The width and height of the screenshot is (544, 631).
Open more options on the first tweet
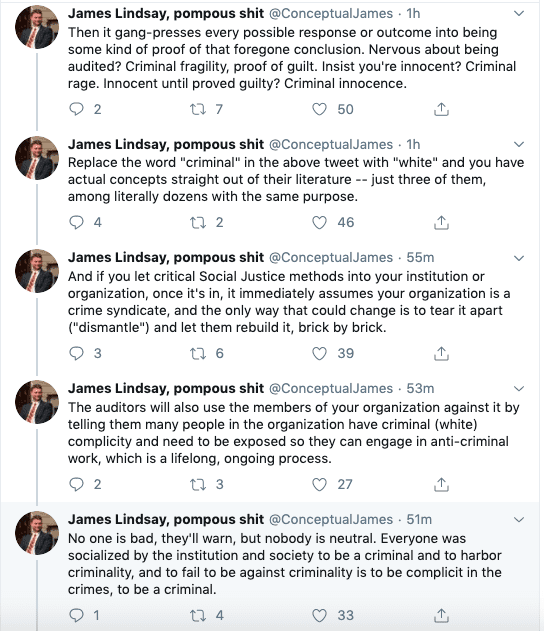click(x=519, y=13)
